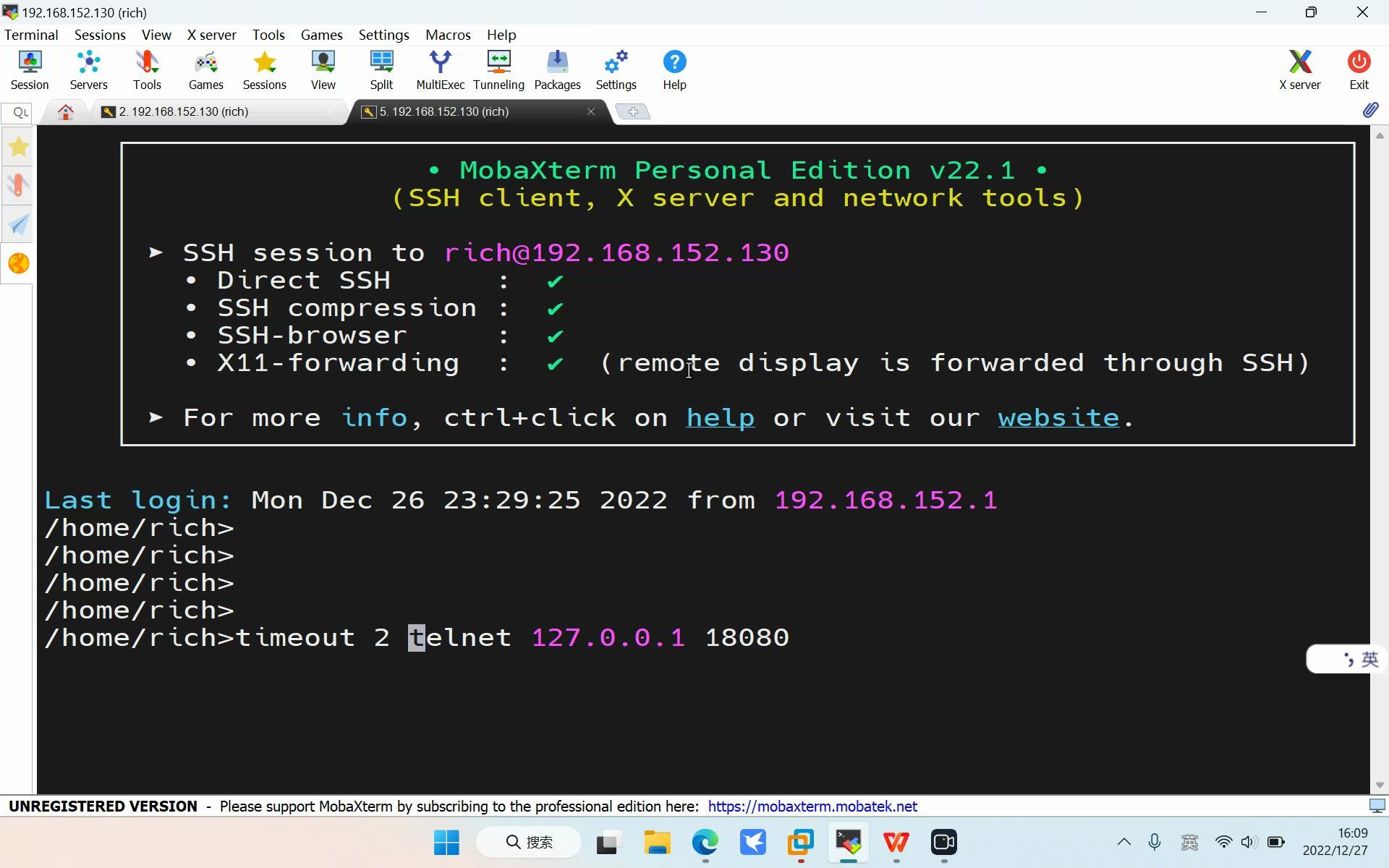The image size is (1389, 868).
Task: Open the Help question mark toolbar icon
Action: click(x=674, y=70)
